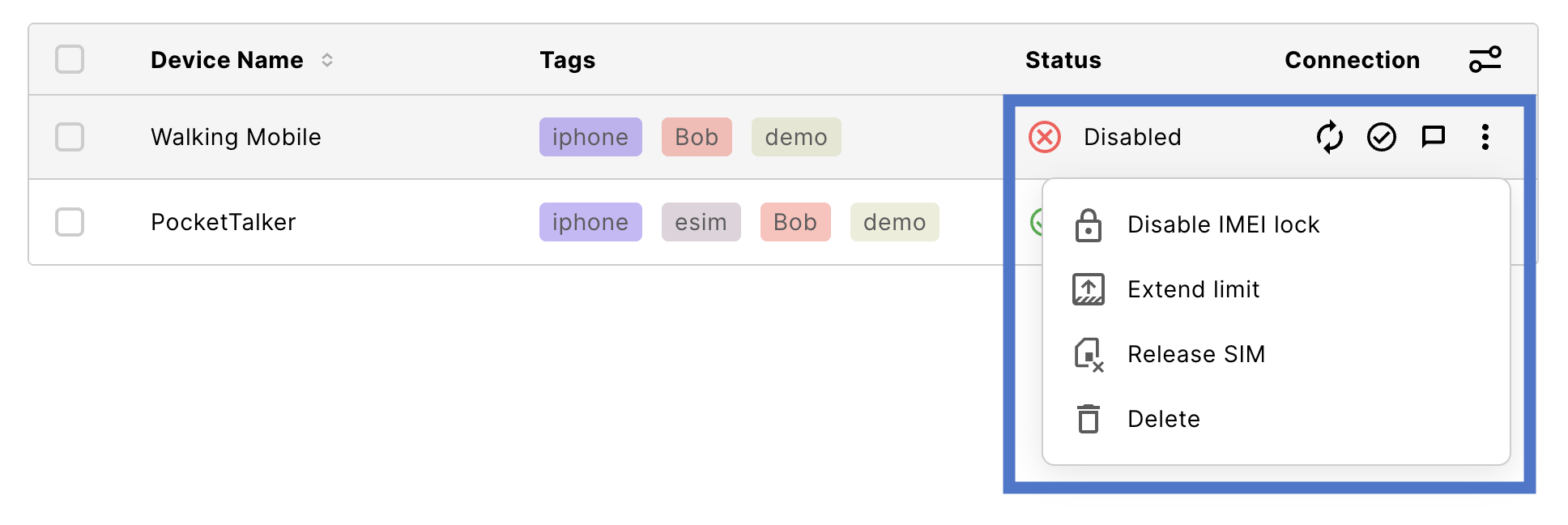Click the three-dot more options icon

click(1485, 137)
